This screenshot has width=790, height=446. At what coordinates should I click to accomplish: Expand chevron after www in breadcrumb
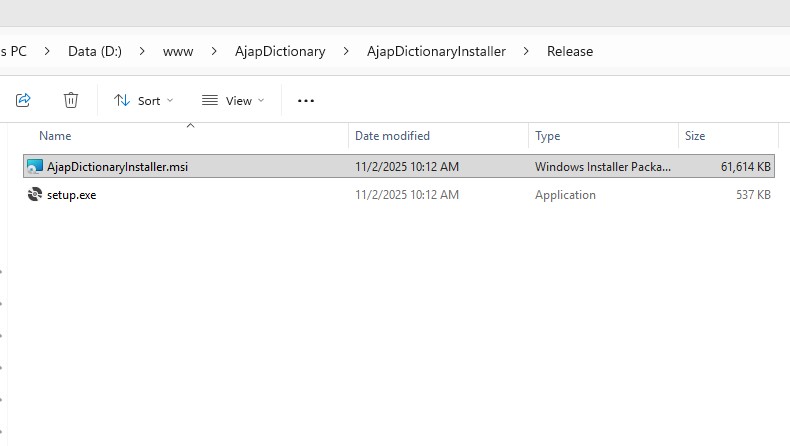214,51
